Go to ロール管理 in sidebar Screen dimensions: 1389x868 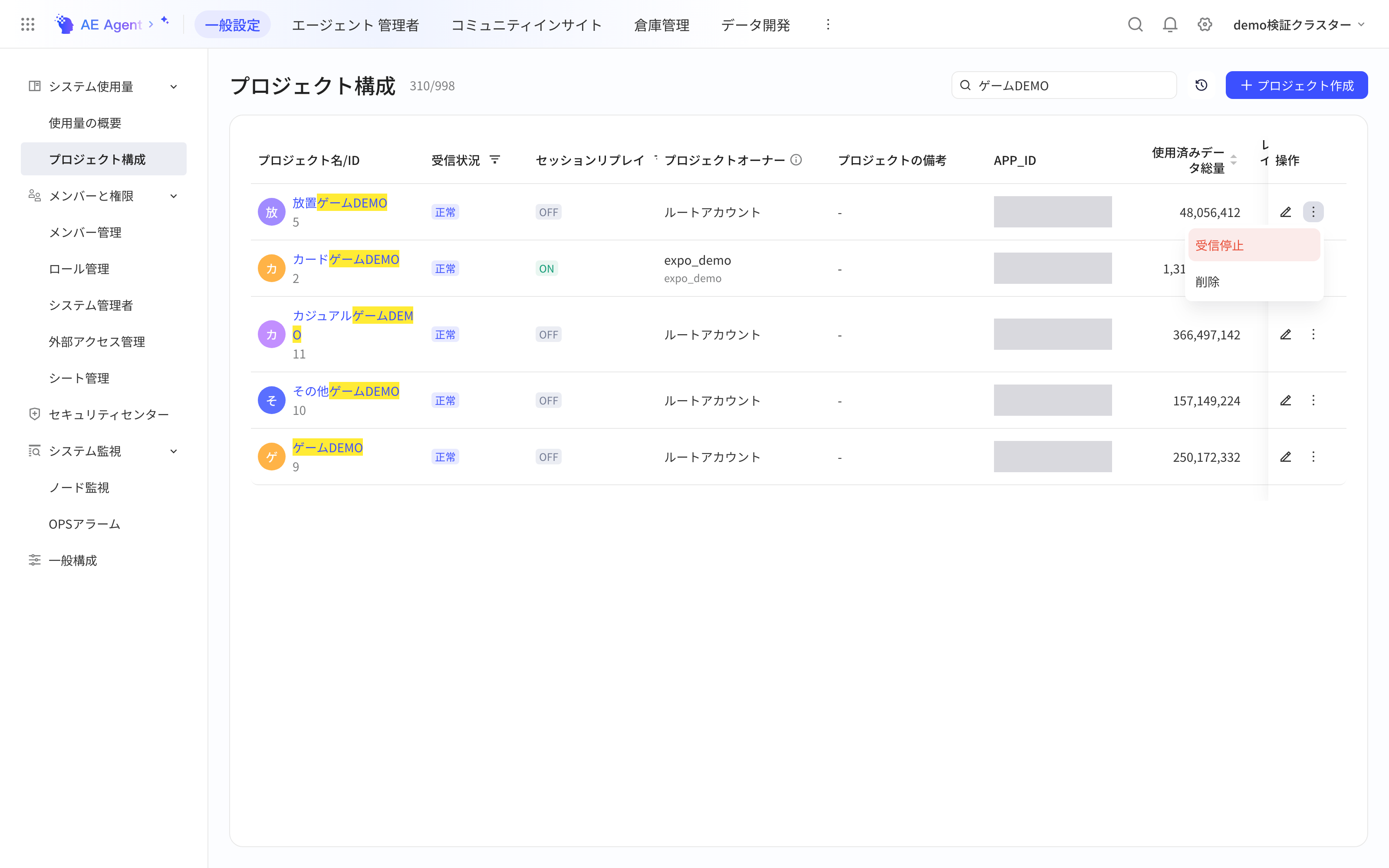tap(79, 269)
